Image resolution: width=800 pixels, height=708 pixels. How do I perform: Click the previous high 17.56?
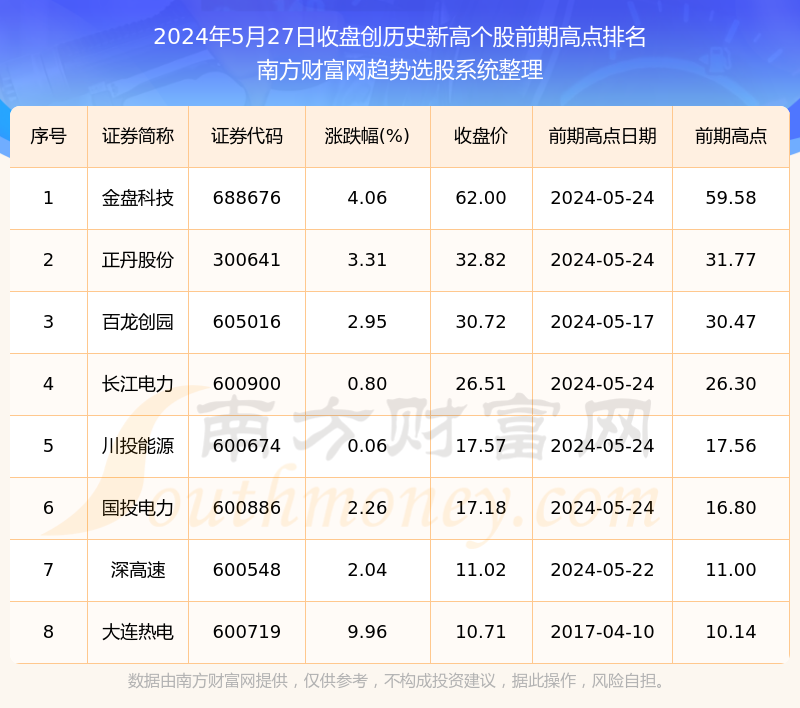point(731,446)
